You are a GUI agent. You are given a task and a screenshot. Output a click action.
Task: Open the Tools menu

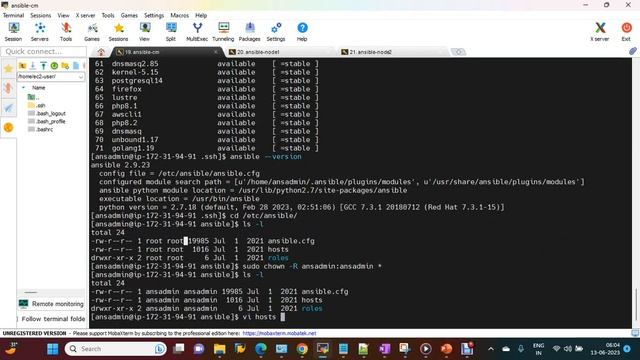[108, 15]
